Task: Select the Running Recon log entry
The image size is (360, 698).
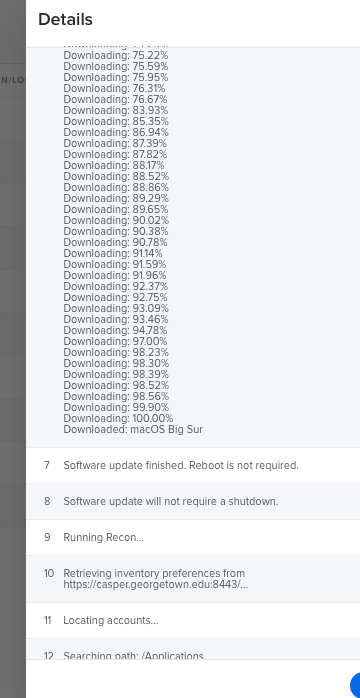Action: [193, 537]
